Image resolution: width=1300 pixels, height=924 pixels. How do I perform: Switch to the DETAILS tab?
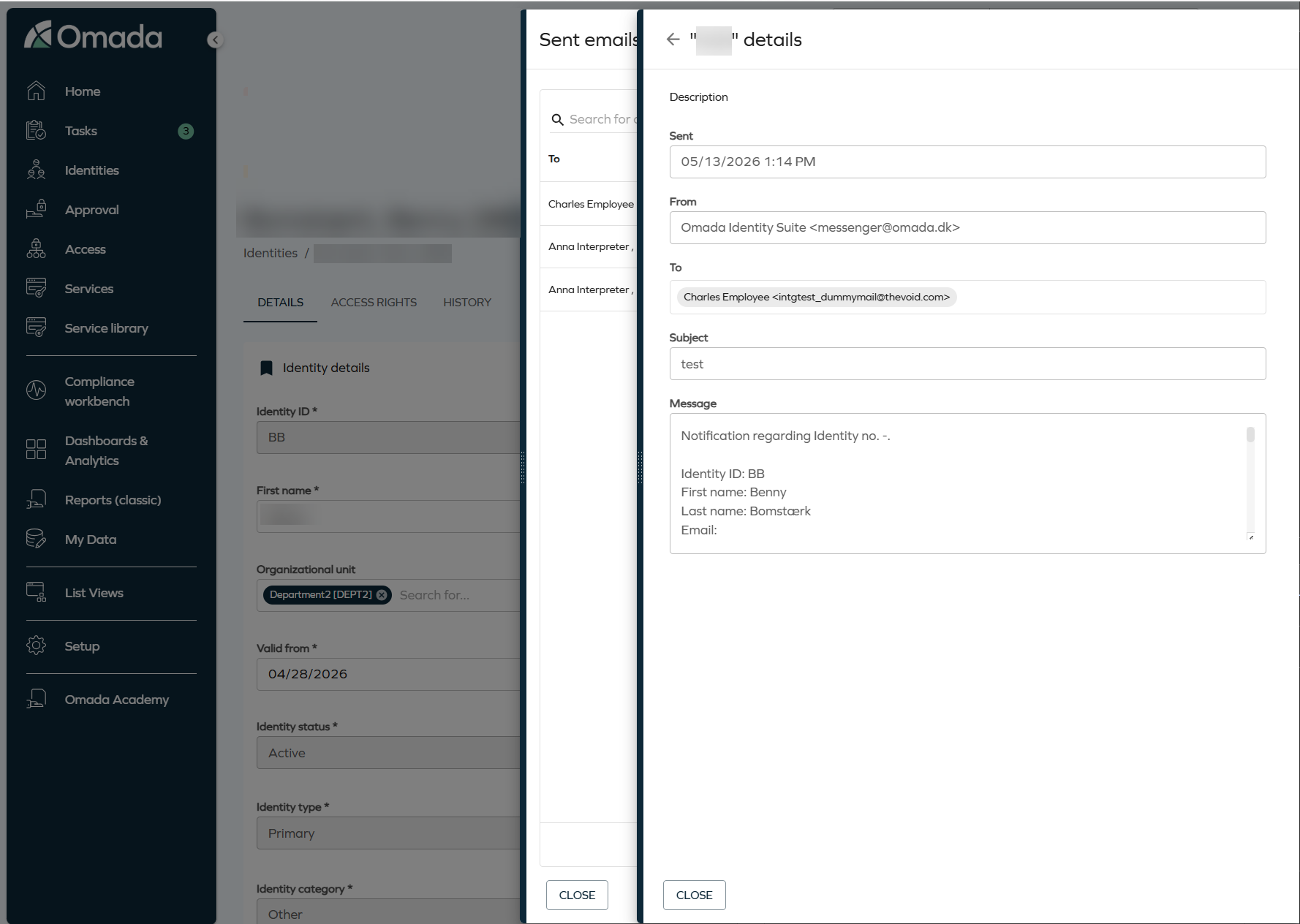(x=280, y=303)
